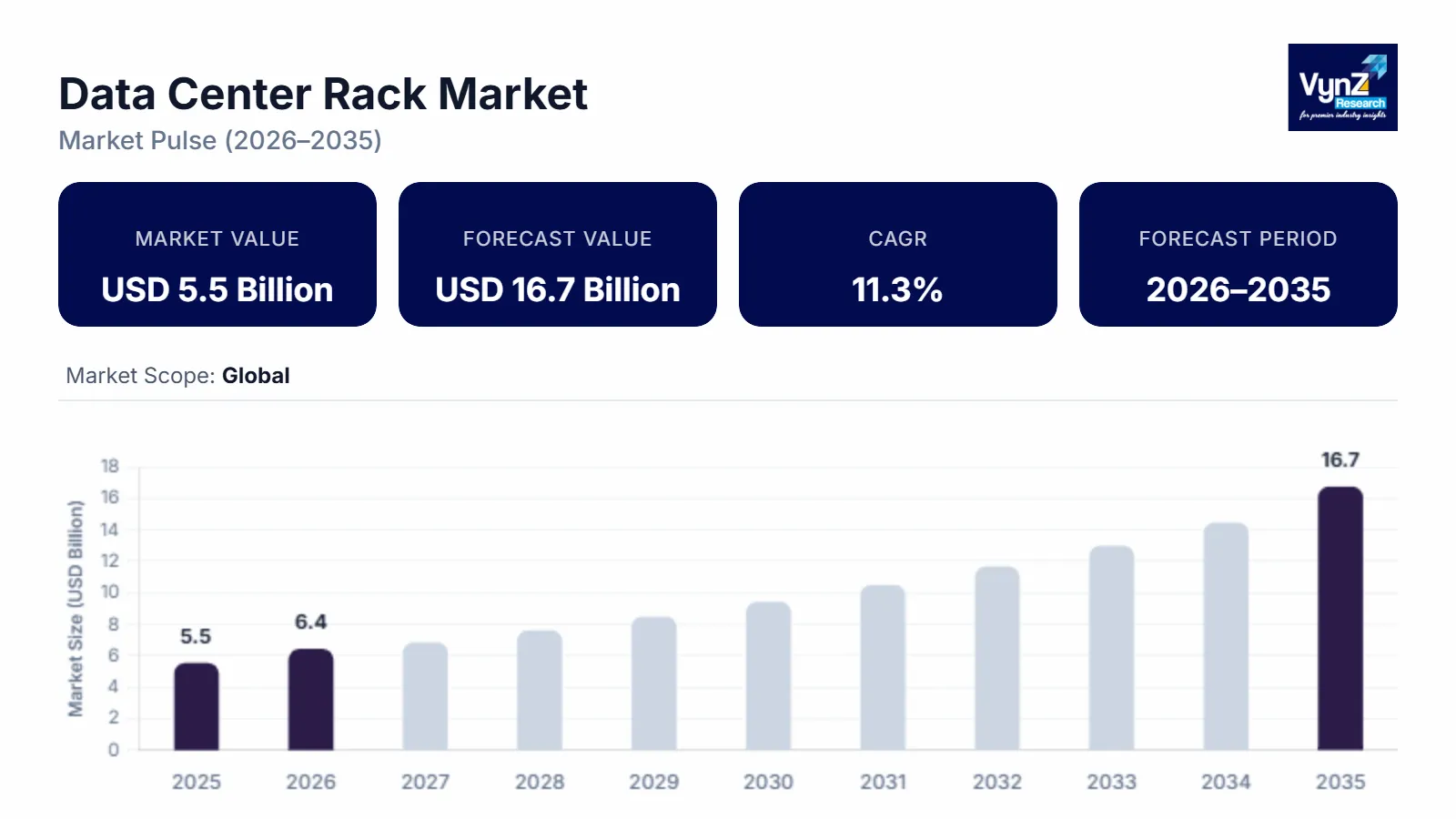This screenshot has width=1456, height=819.
Task: Click the 2031 axis label
Action: tap(884, 781)
